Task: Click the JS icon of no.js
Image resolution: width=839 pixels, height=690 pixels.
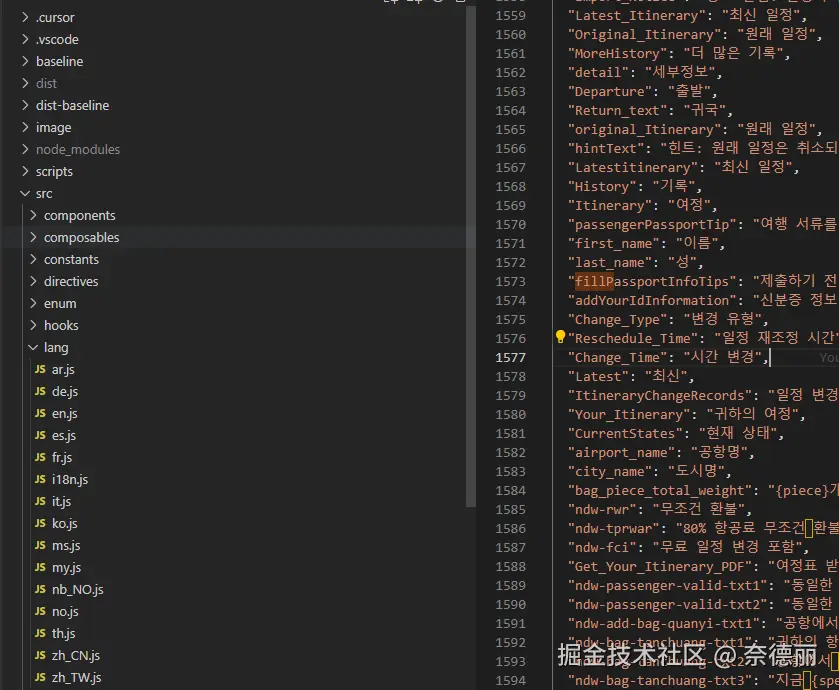Action: click(40, 611)
